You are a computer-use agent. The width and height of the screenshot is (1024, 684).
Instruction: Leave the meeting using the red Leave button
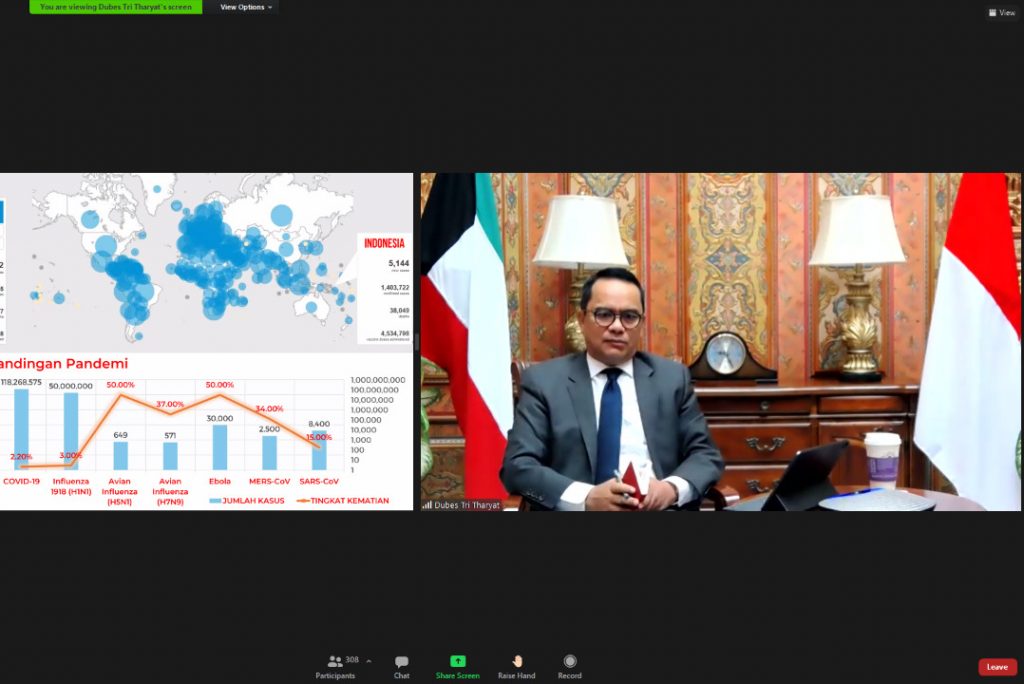pos(996,667)
